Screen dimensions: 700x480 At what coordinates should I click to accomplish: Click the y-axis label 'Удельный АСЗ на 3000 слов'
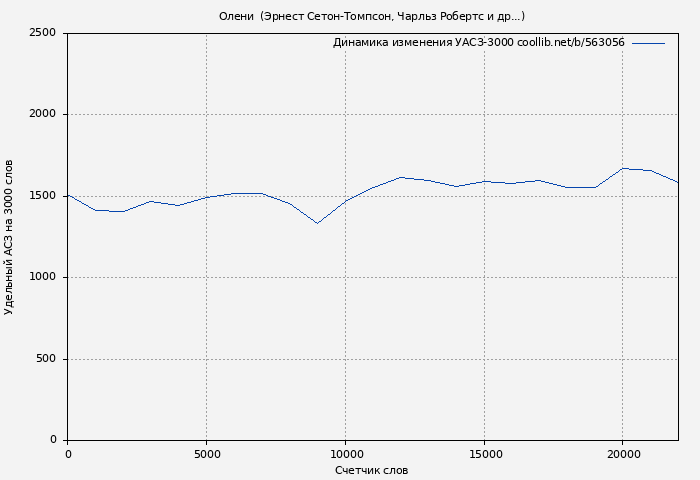point(9,237)
